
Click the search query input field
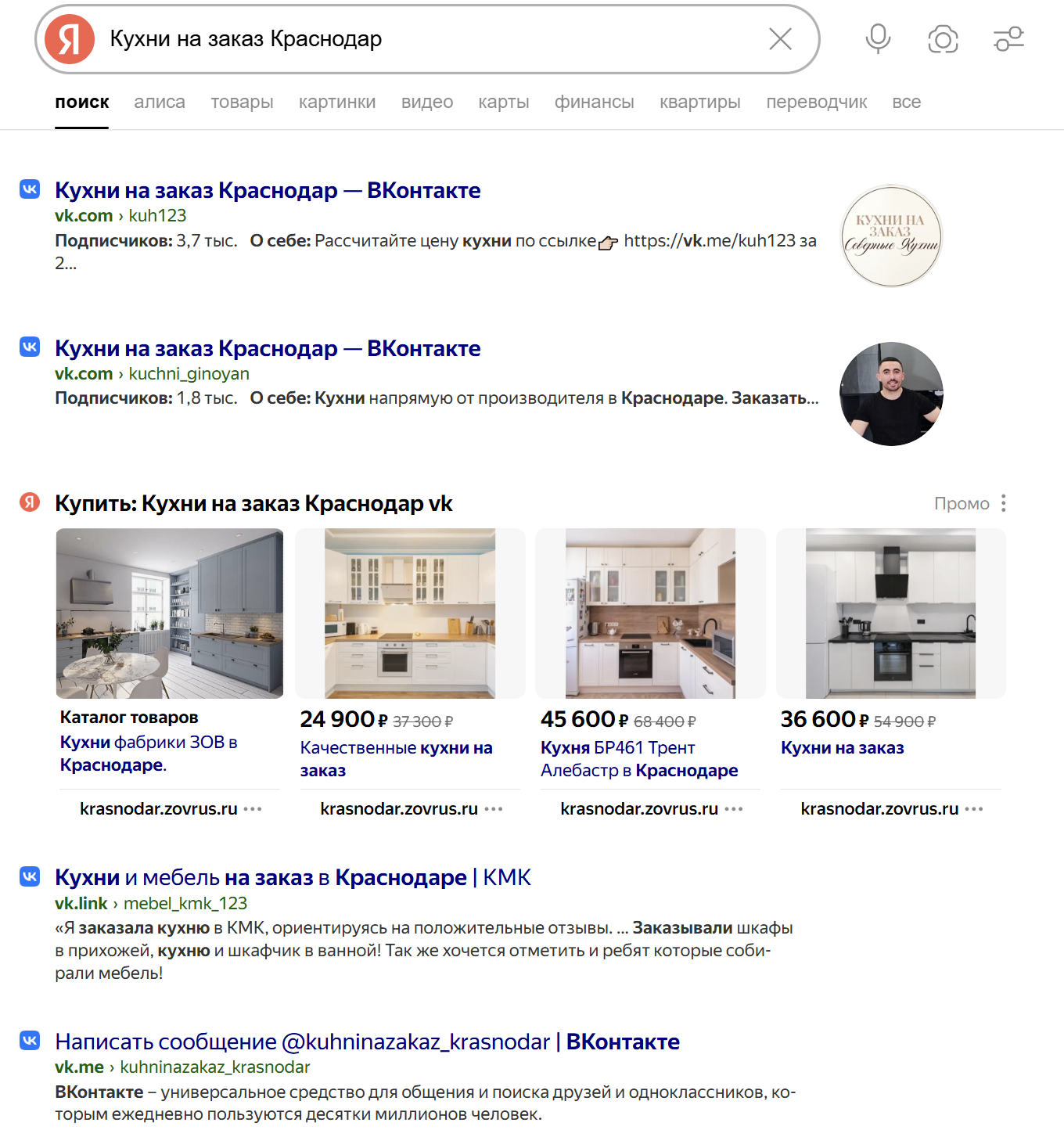430,39
